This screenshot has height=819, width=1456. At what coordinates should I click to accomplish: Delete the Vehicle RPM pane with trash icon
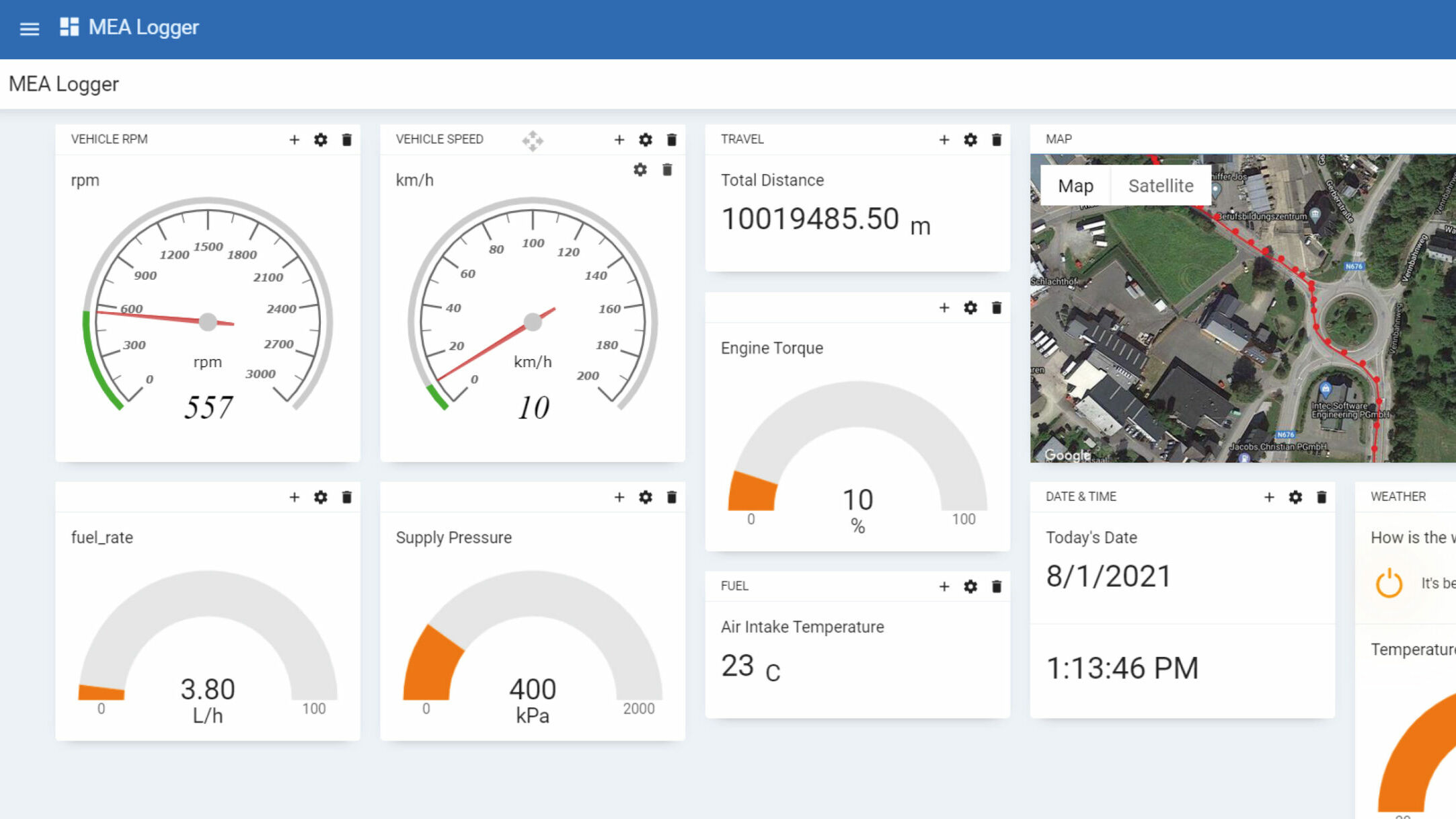click(x=347, y=140)
